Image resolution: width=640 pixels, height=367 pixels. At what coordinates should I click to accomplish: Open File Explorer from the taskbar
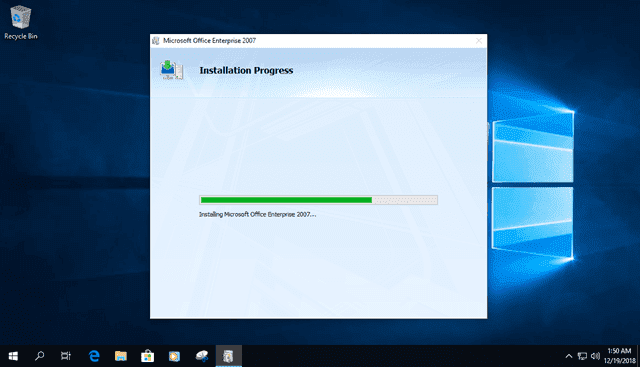click(121, 356)
